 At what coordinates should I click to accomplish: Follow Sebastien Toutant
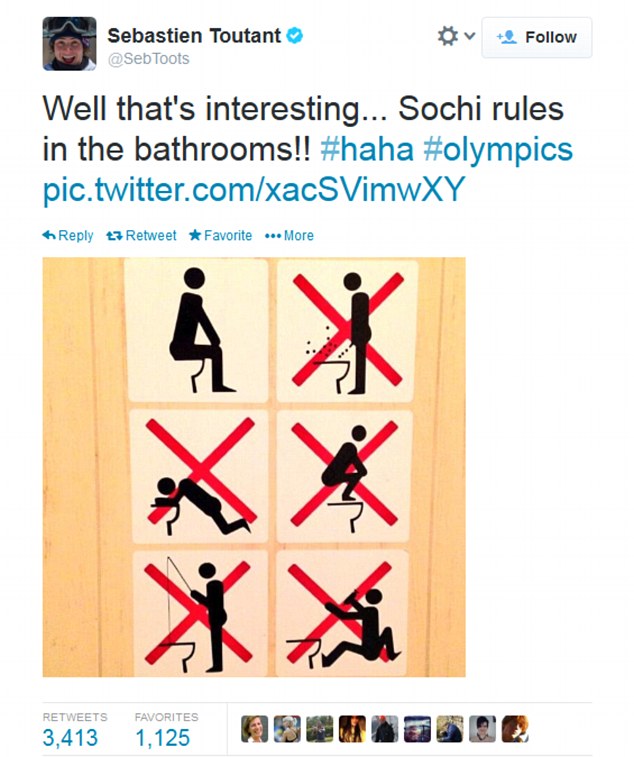(536, 37)
